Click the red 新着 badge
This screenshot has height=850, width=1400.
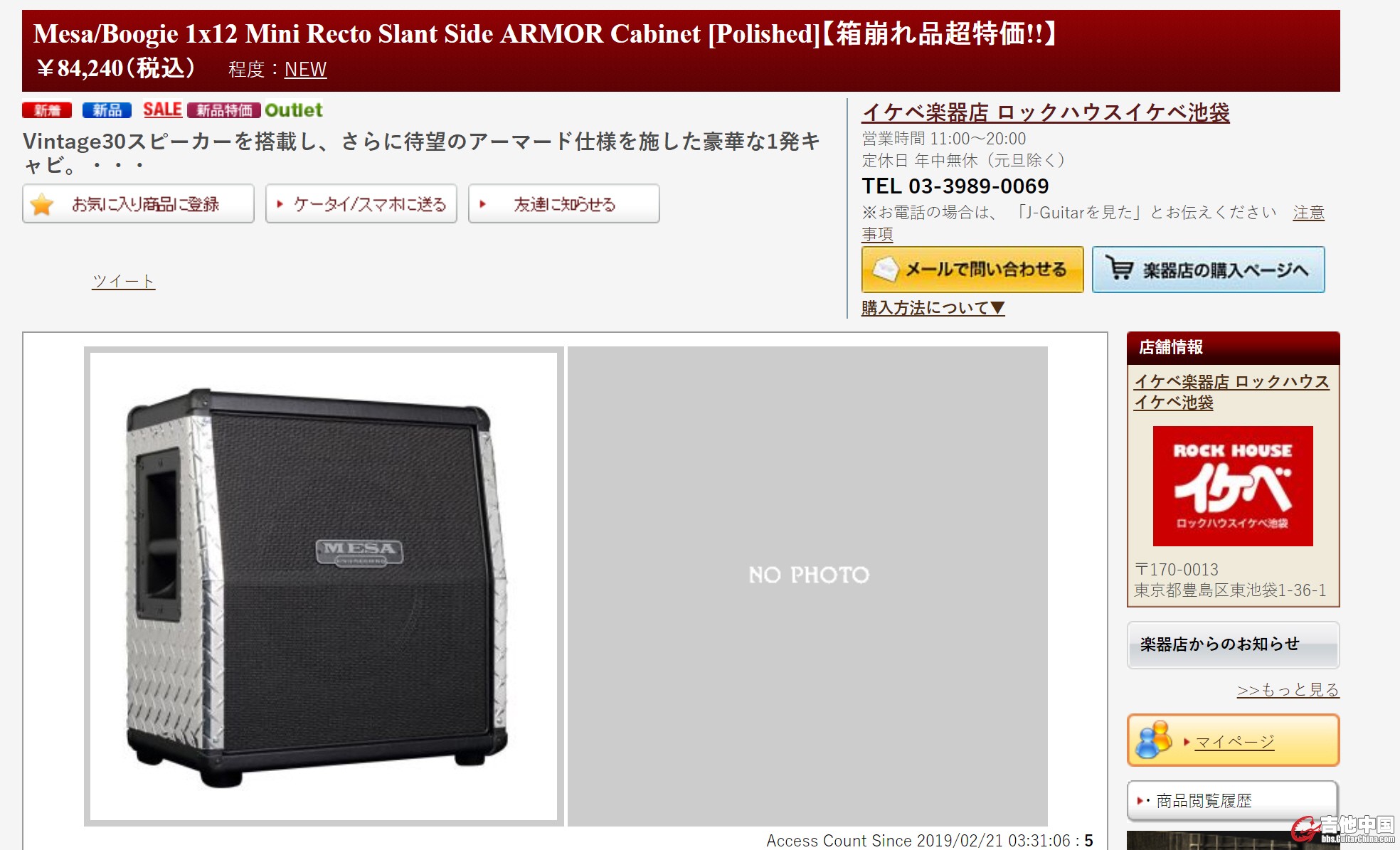coord(47,110)
